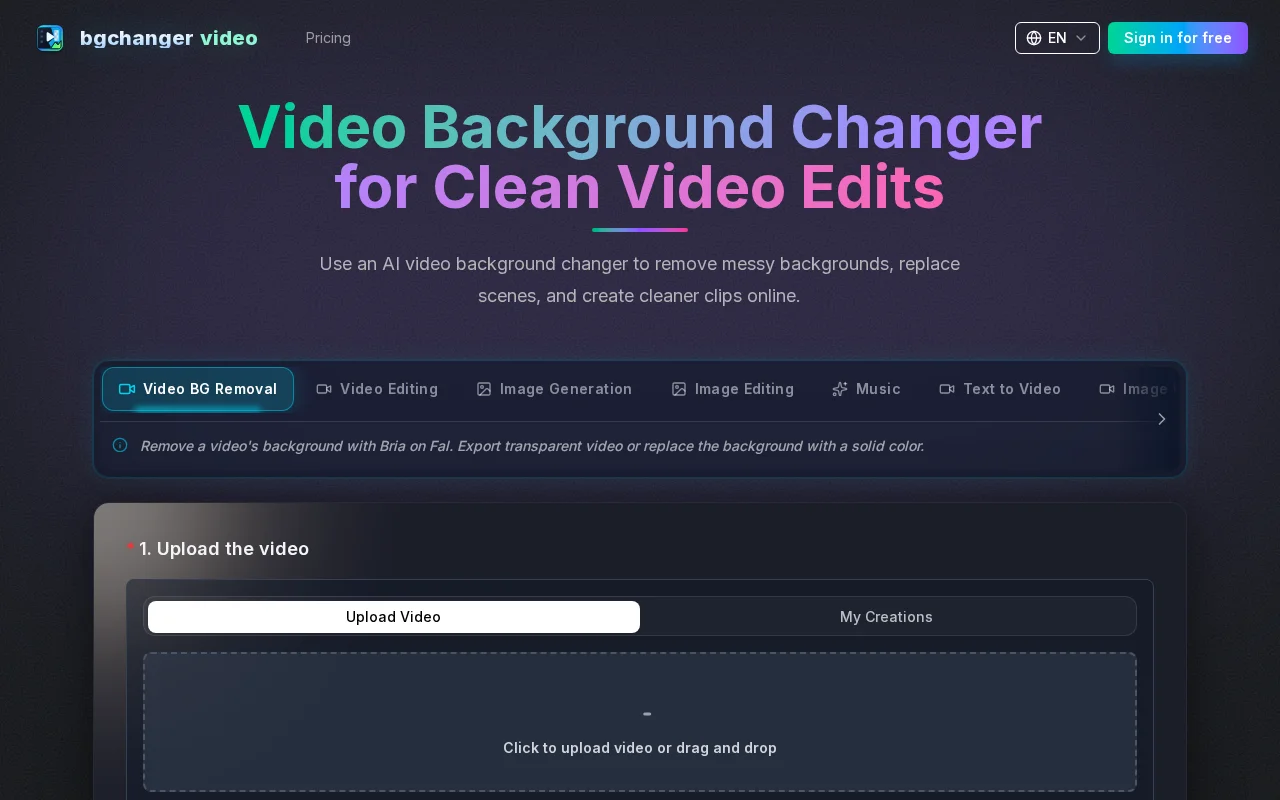The height and width of the screenshot is (800, 1280).
Task: Click the Text to Video camera icon
Action: point(947,389)
